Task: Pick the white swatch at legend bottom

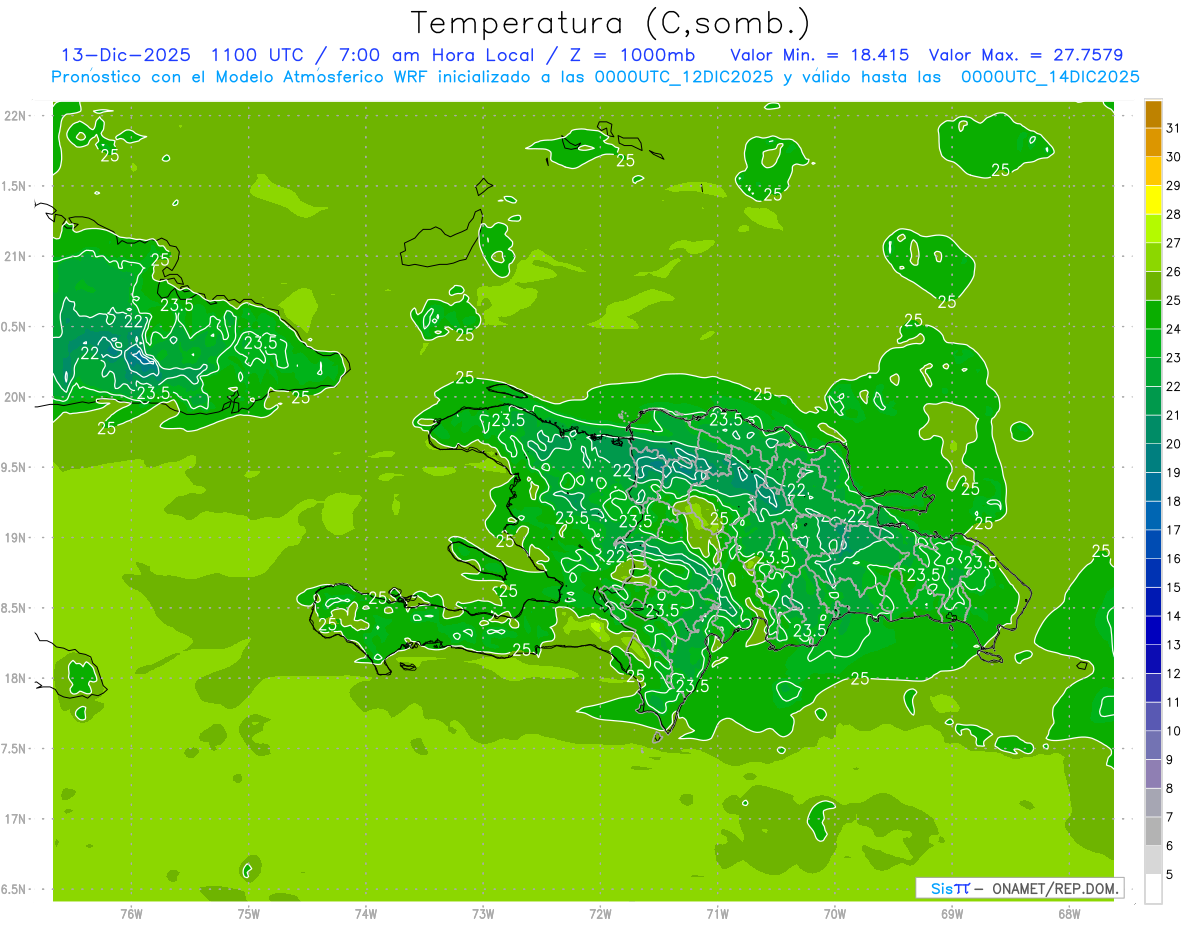Action: [x=1153, y=889]
